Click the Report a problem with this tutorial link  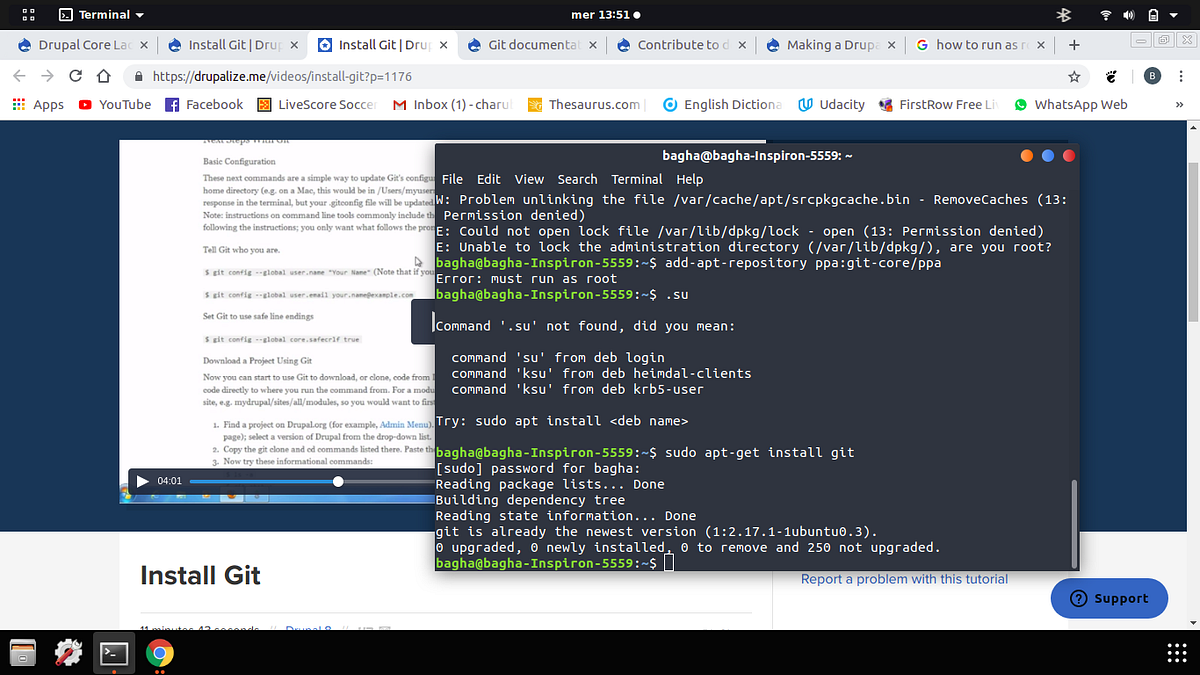(904, 578)
